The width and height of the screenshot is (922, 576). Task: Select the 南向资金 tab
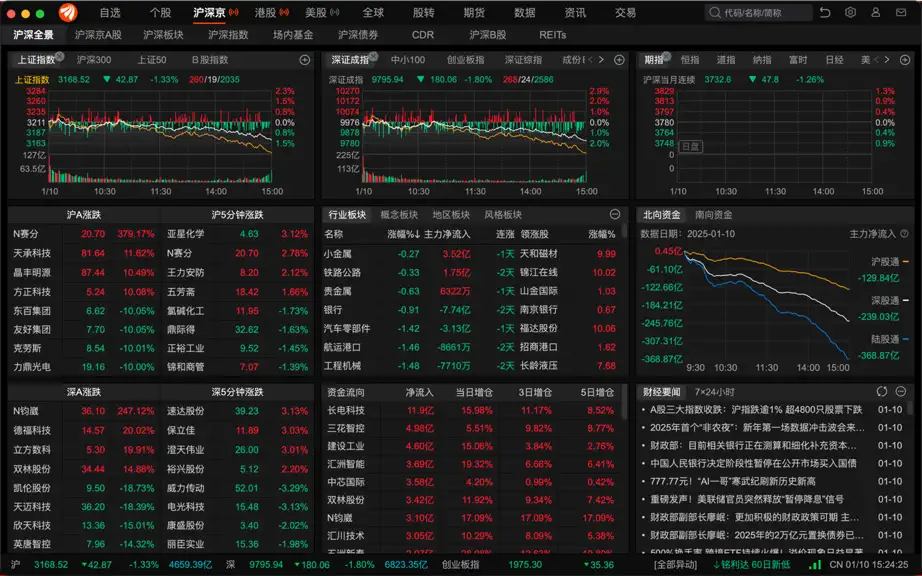(713, 215)
